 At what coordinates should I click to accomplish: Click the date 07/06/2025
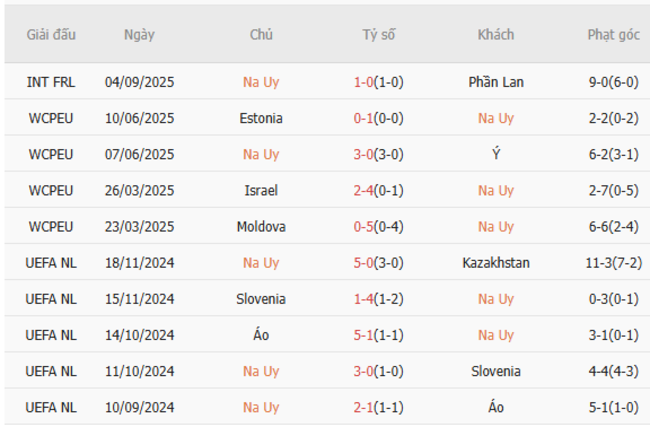(139, 154)
